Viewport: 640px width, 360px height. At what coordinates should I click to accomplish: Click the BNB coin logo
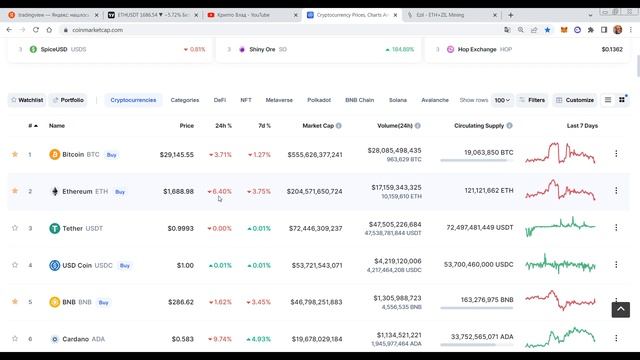pos(54,302)
